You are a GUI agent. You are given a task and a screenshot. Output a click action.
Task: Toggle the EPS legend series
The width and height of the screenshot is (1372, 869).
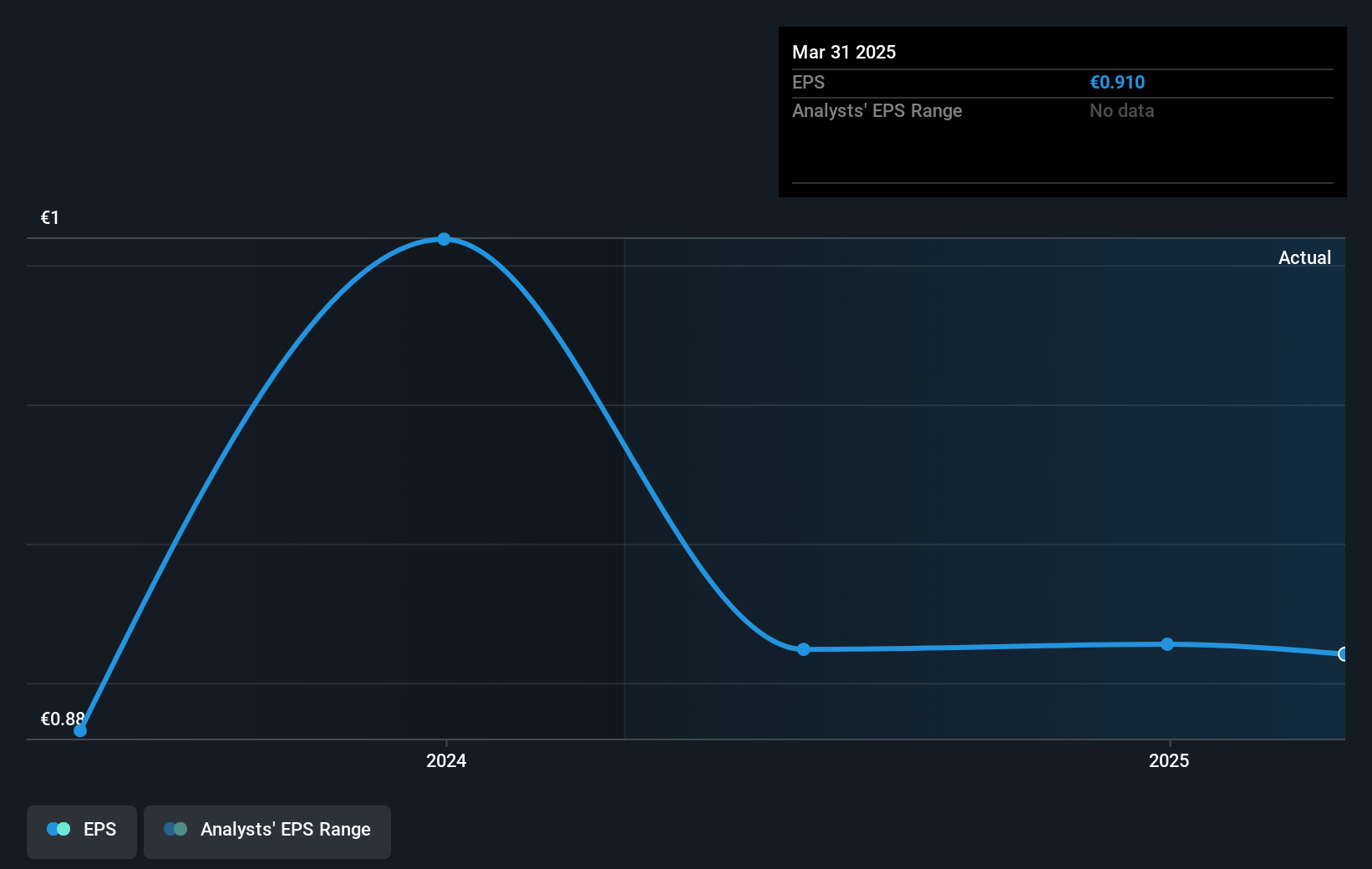click(82, 831)
